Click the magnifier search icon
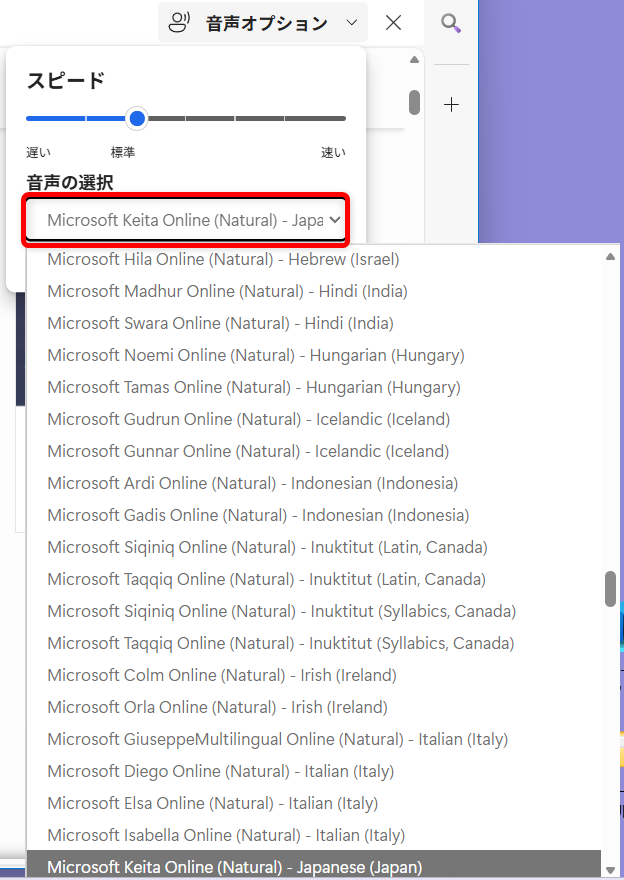 coord(451,24)
